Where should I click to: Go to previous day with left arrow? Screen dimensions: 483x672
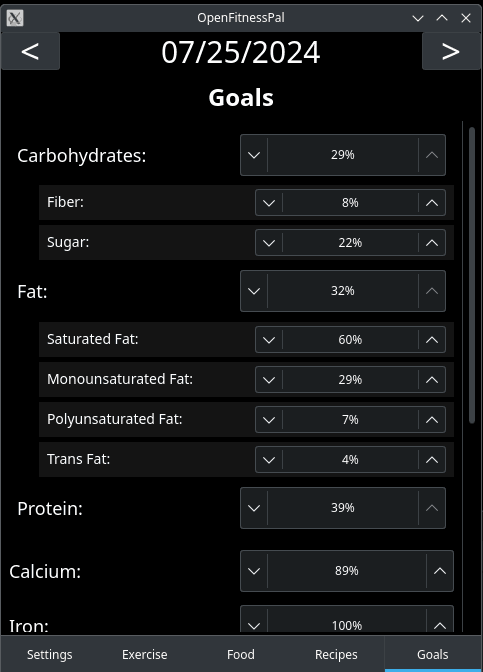click(30, 51)
